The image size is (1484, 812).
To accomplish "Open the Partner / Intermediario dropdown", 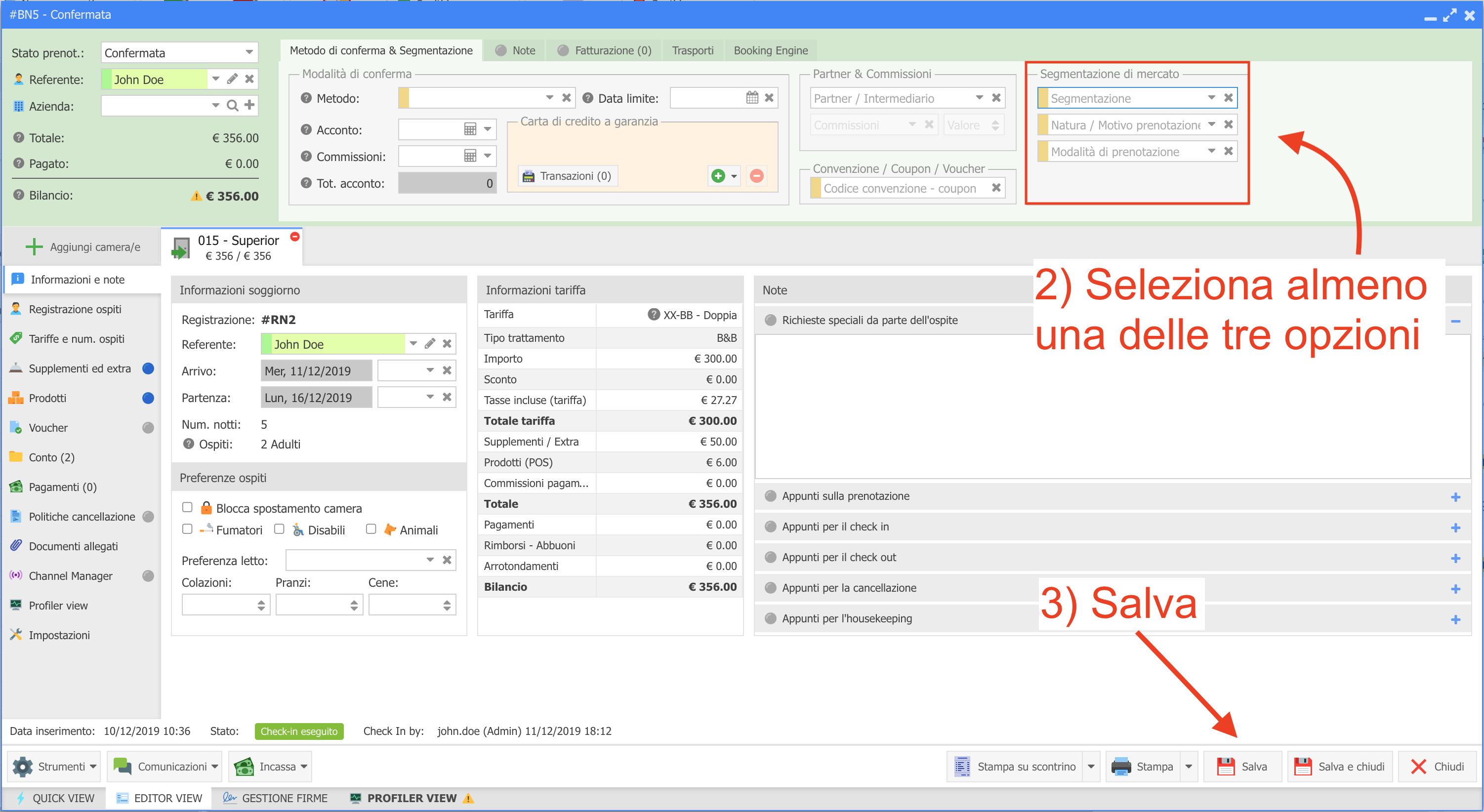I will [x=979, y=97].
